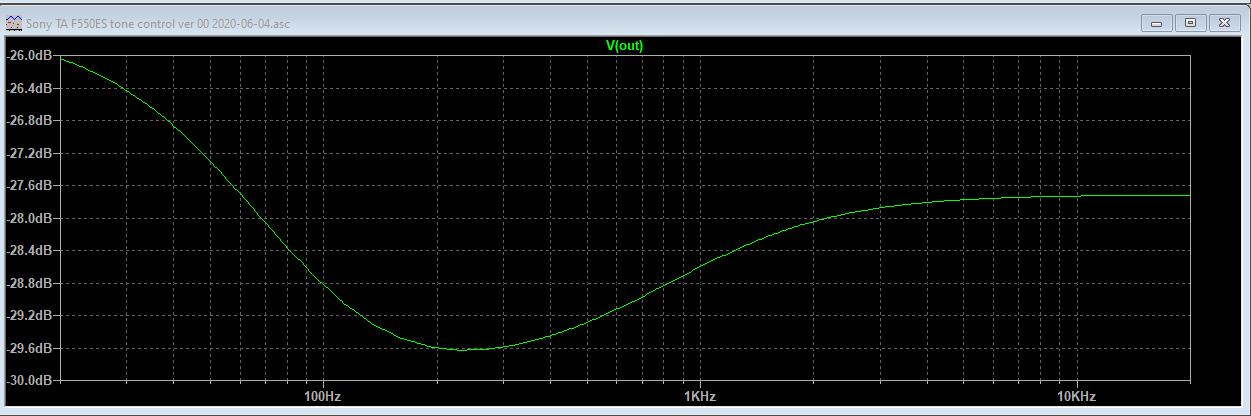The height and width of the screenshot is (416, 1251).
Task: Click the -28.8dB axis label
Action: coord(29,283)
